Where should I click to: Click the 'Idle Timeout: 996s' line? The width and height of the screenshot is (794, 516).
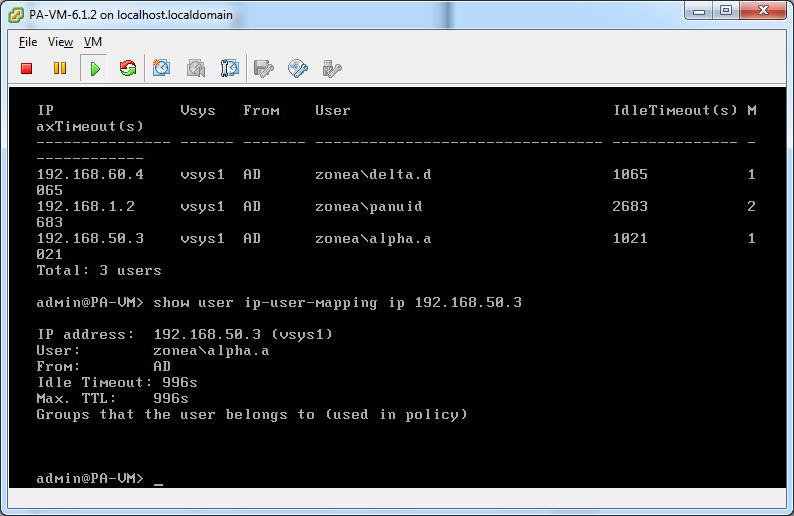click(117, 382)
